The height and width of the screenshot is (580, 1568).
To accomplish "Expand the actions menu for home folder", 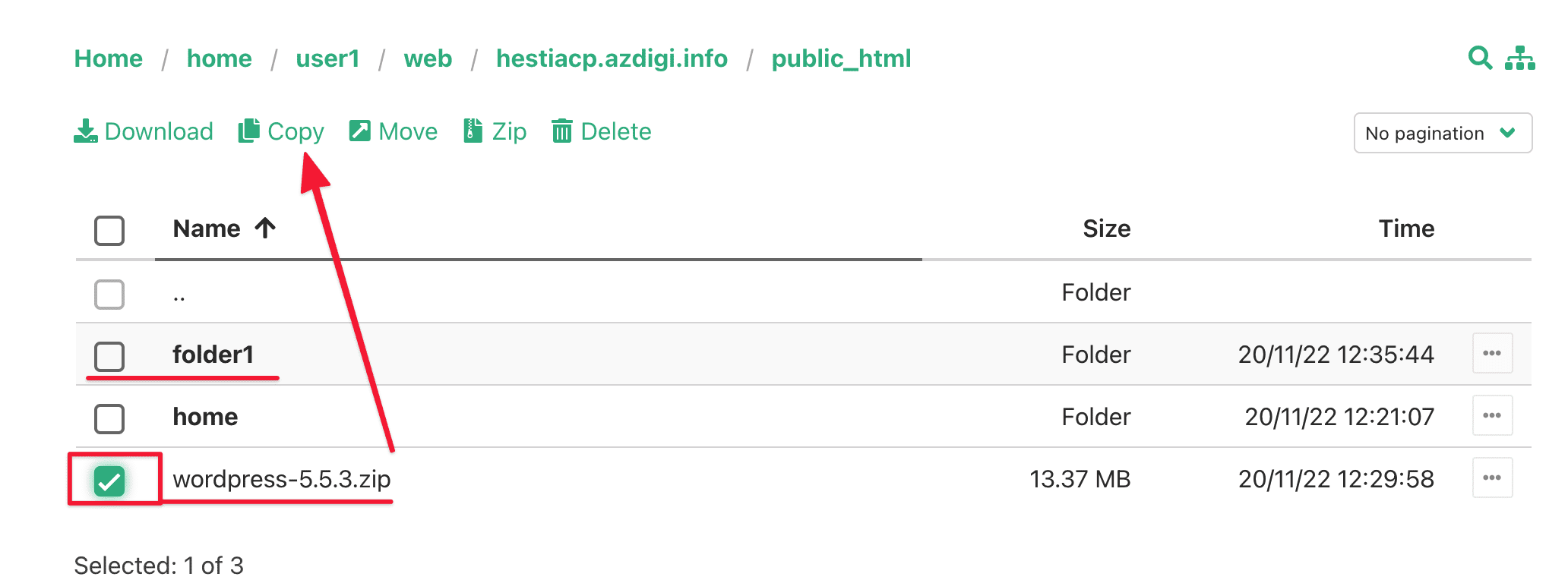I will (x=1492, y=416).
